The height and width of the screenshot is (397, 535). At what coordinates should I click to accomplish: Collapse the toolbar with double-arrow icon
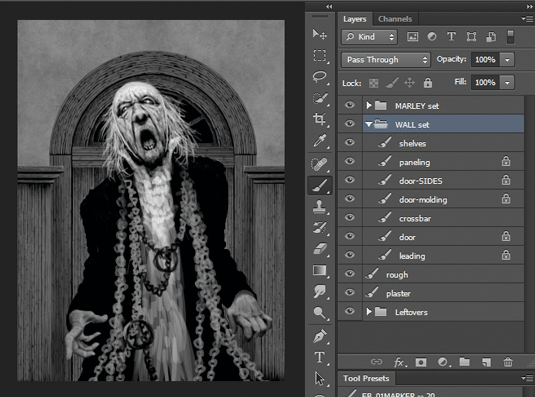[x=329, y=6]
